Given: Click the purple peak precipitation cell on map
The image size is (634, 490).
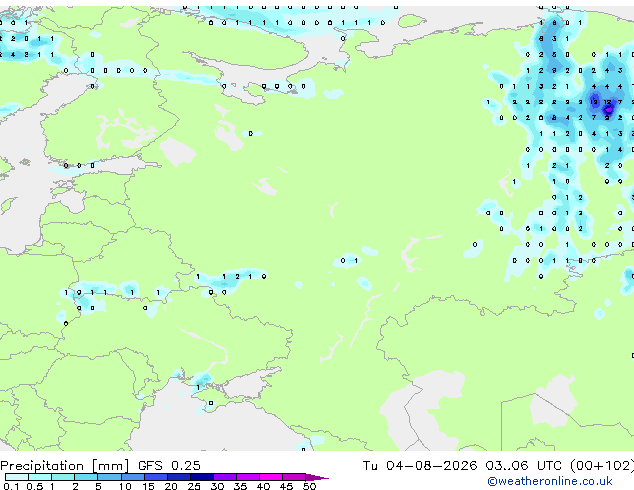Looking at the screenshot, I should tap(609, 110).
